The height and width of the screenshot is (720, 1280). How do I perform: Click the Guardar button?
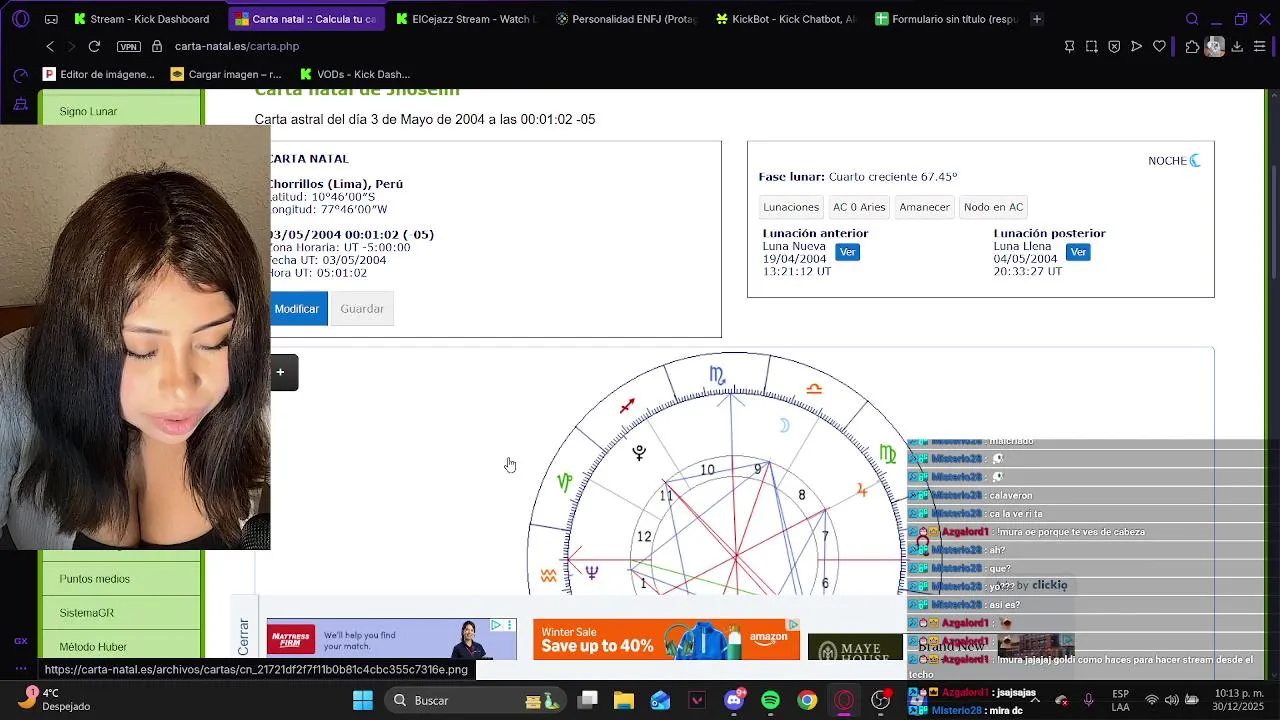pyautogui.click(x=362, y=309)
